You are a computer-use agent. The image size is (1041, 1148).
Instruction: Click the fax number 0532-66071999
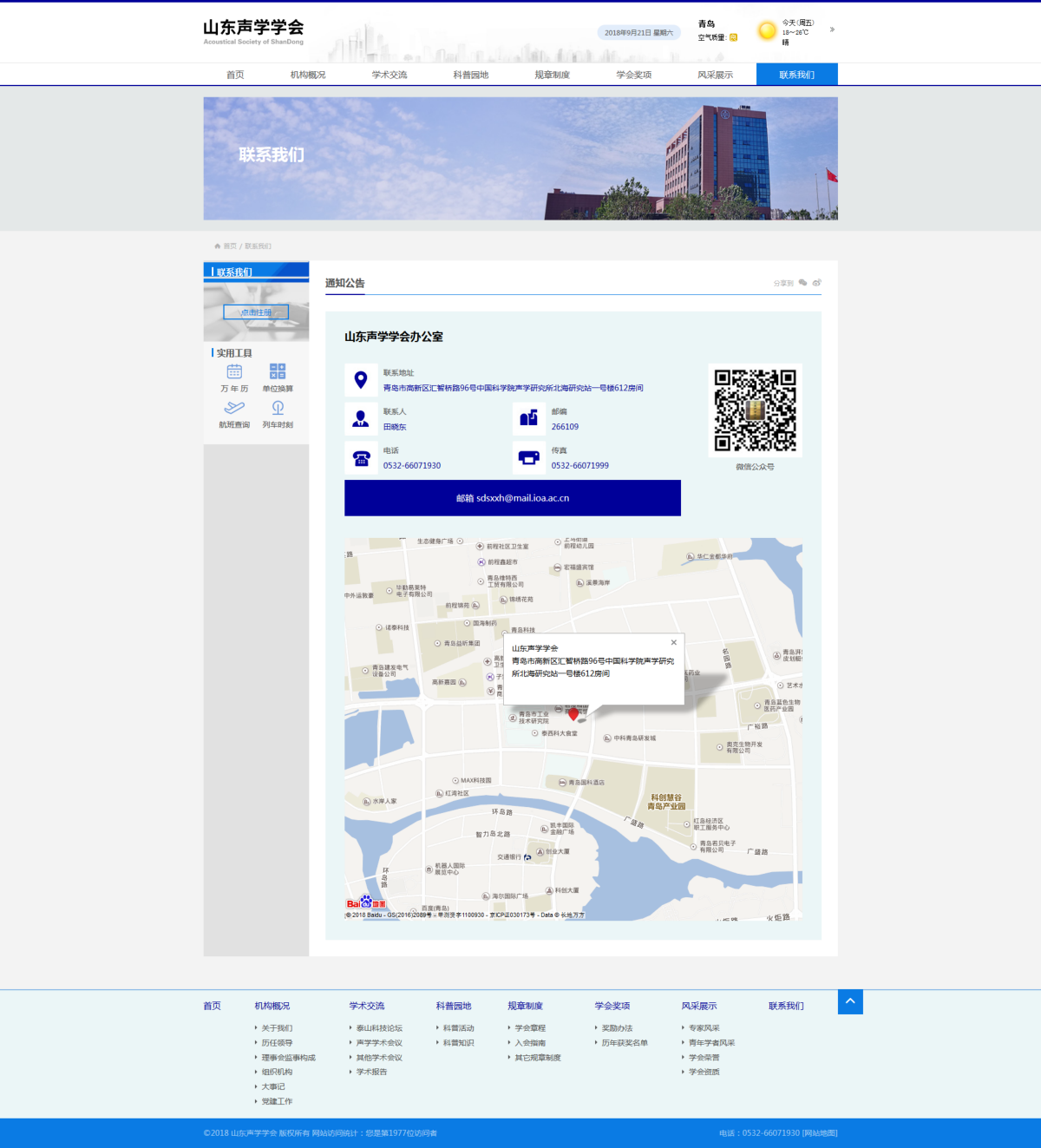coord(580,466)
